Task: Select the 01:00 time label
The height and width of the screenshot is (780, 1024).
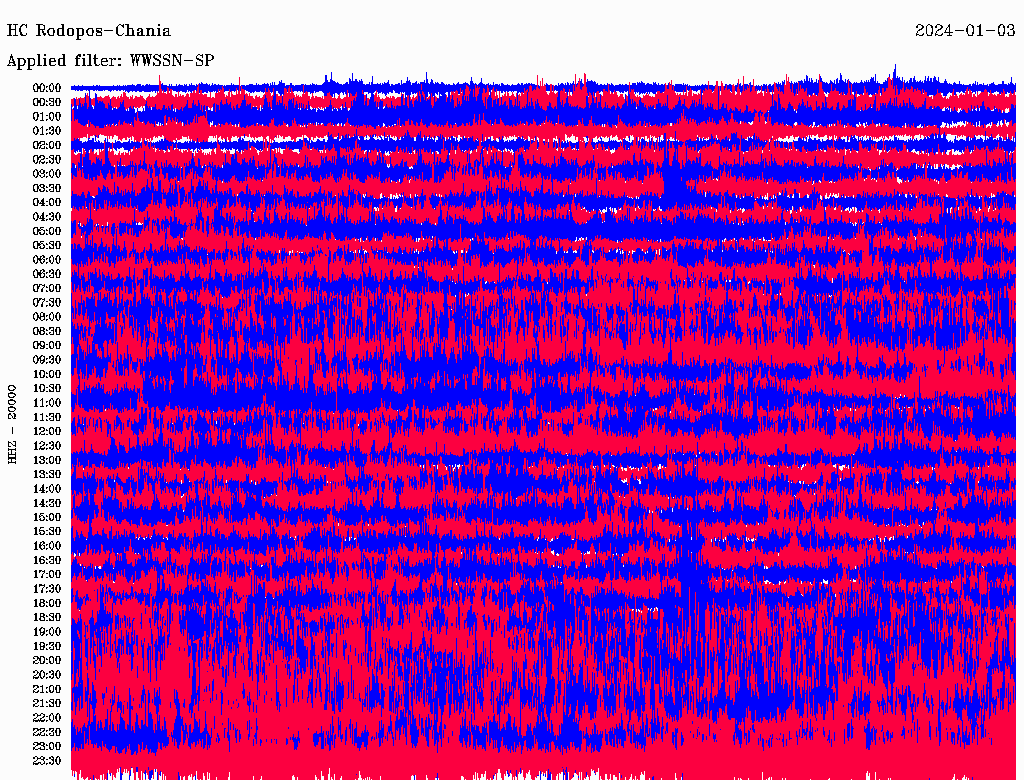Action: pyautogui.click(x=47, y=116)
